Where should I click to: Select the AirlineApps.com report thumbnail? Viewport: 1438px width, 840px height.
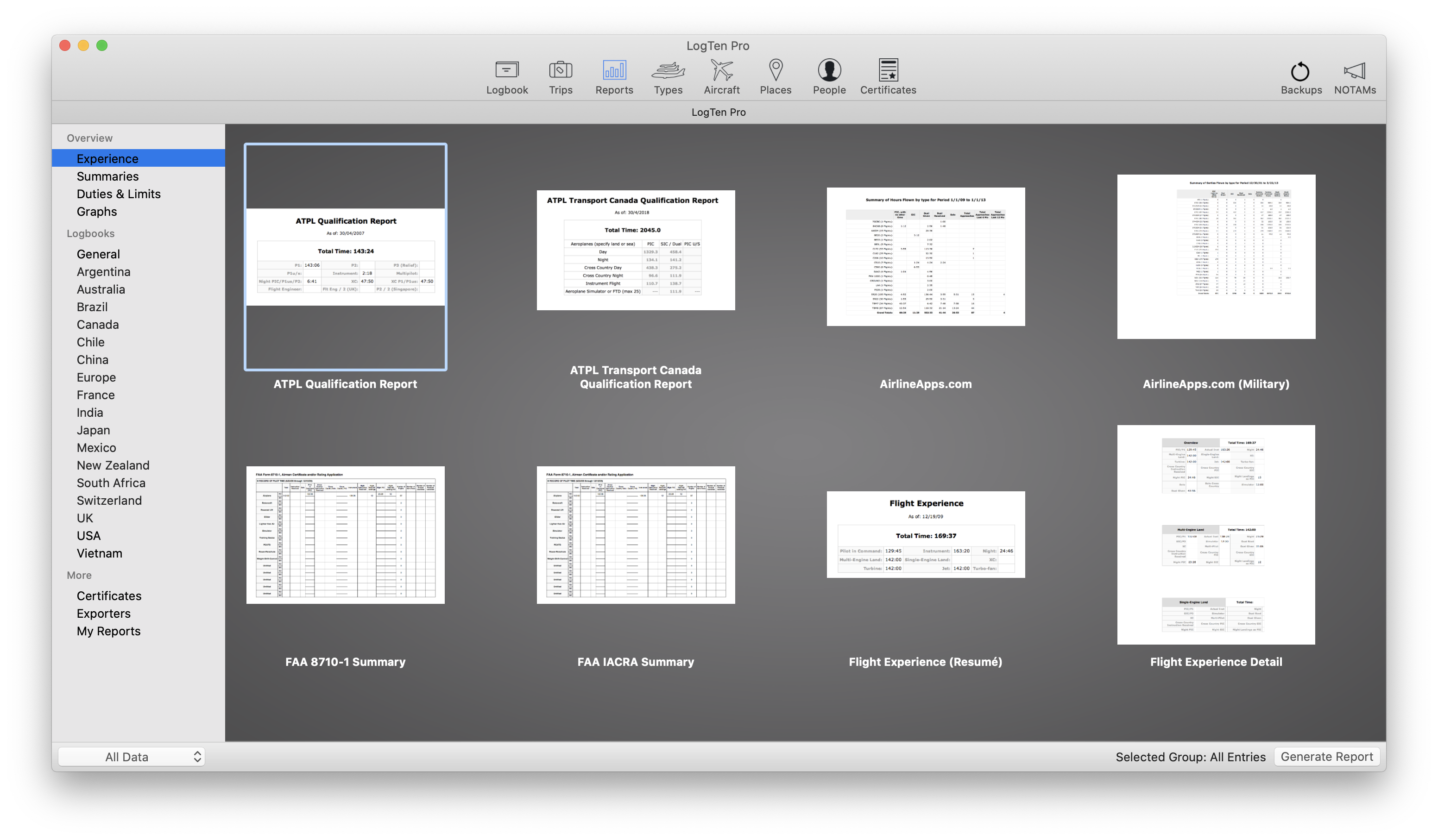pyautogui.click(x=926, y=257)
